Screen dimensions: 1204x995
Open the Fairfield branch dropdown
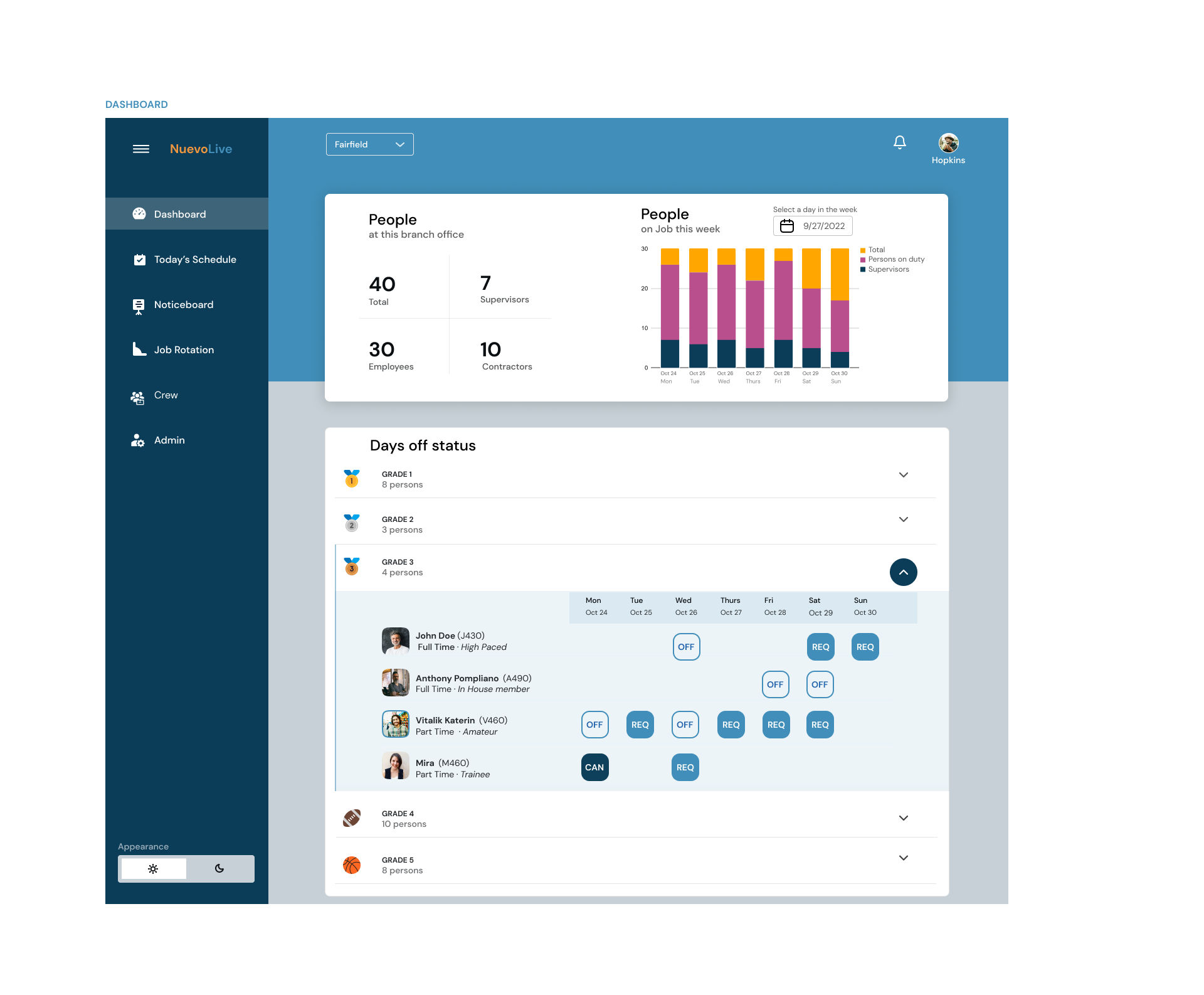pyautogui.click(x=369, y=144)
